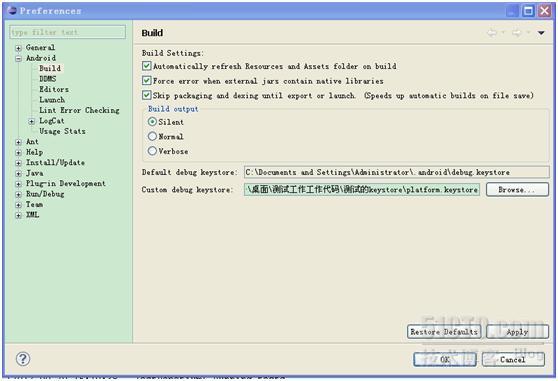
Task: Select the Install/Update tree item
Action: 55,163
